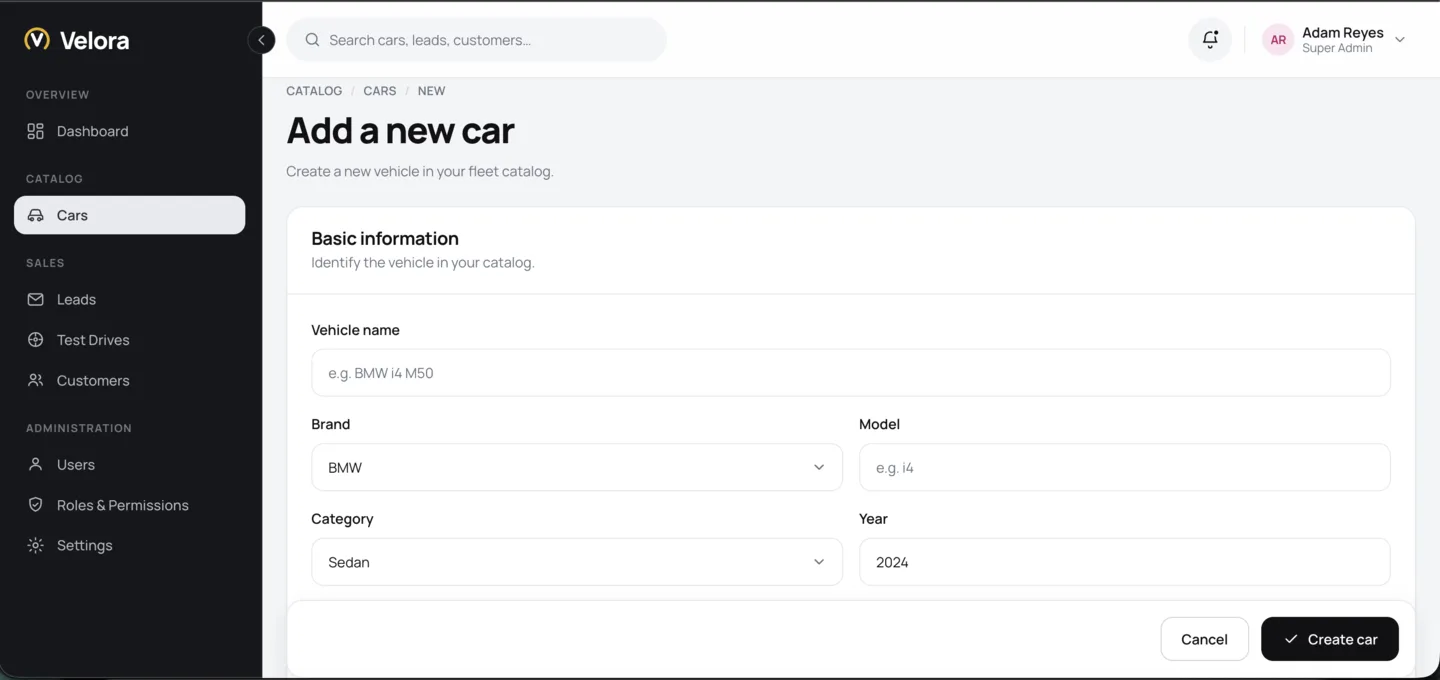This screenshot has width=1440, height=680.
Task: Click the Dashboard grid icon
Action: tap(35, 131)
